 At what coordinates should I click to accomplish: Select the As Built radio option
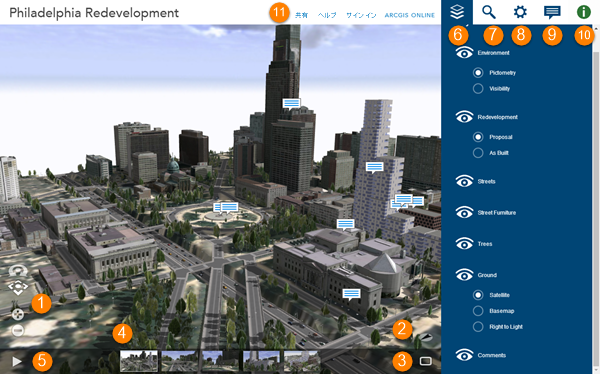coord(478,153)
